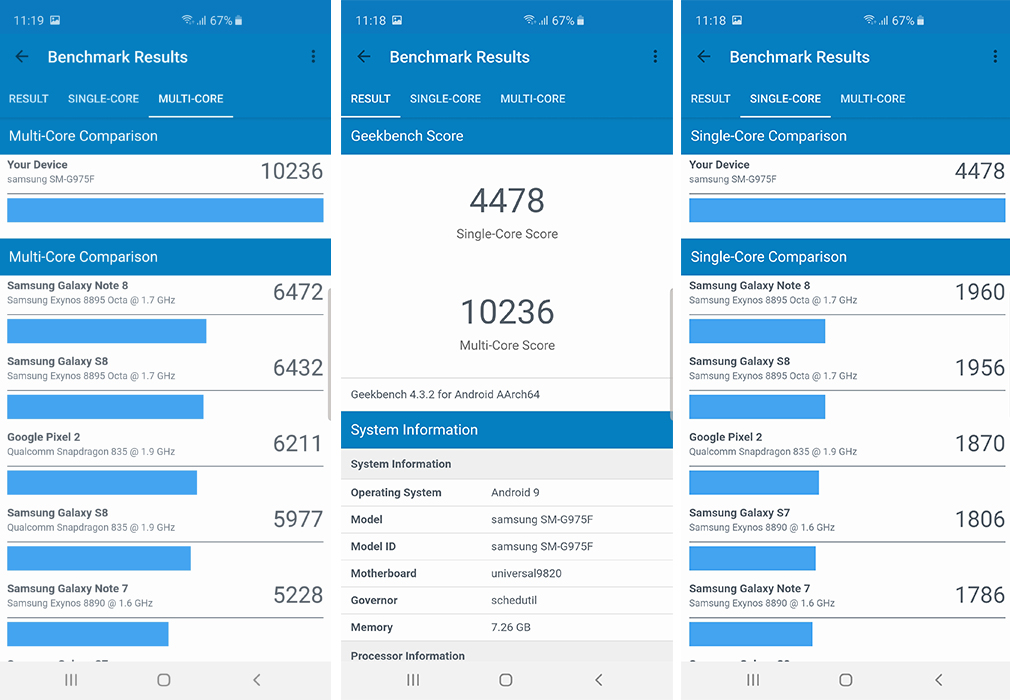
Task: Tap Your Device multi-core score bar 10236
Action: [x=165, y=210]
